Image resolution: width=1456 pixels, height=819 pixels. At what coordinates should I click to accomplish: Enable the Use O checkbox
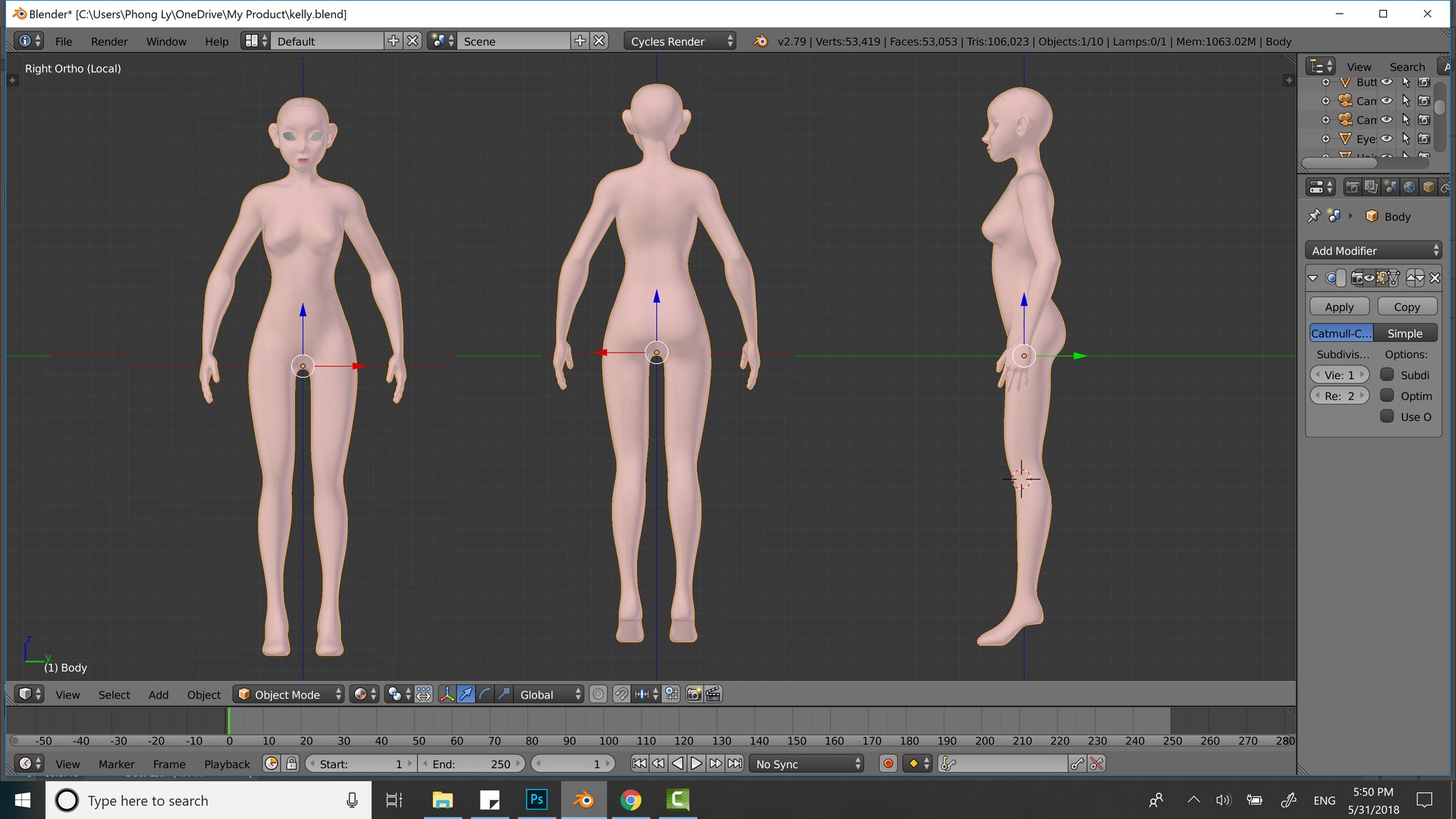click(x=1387, y=416)
